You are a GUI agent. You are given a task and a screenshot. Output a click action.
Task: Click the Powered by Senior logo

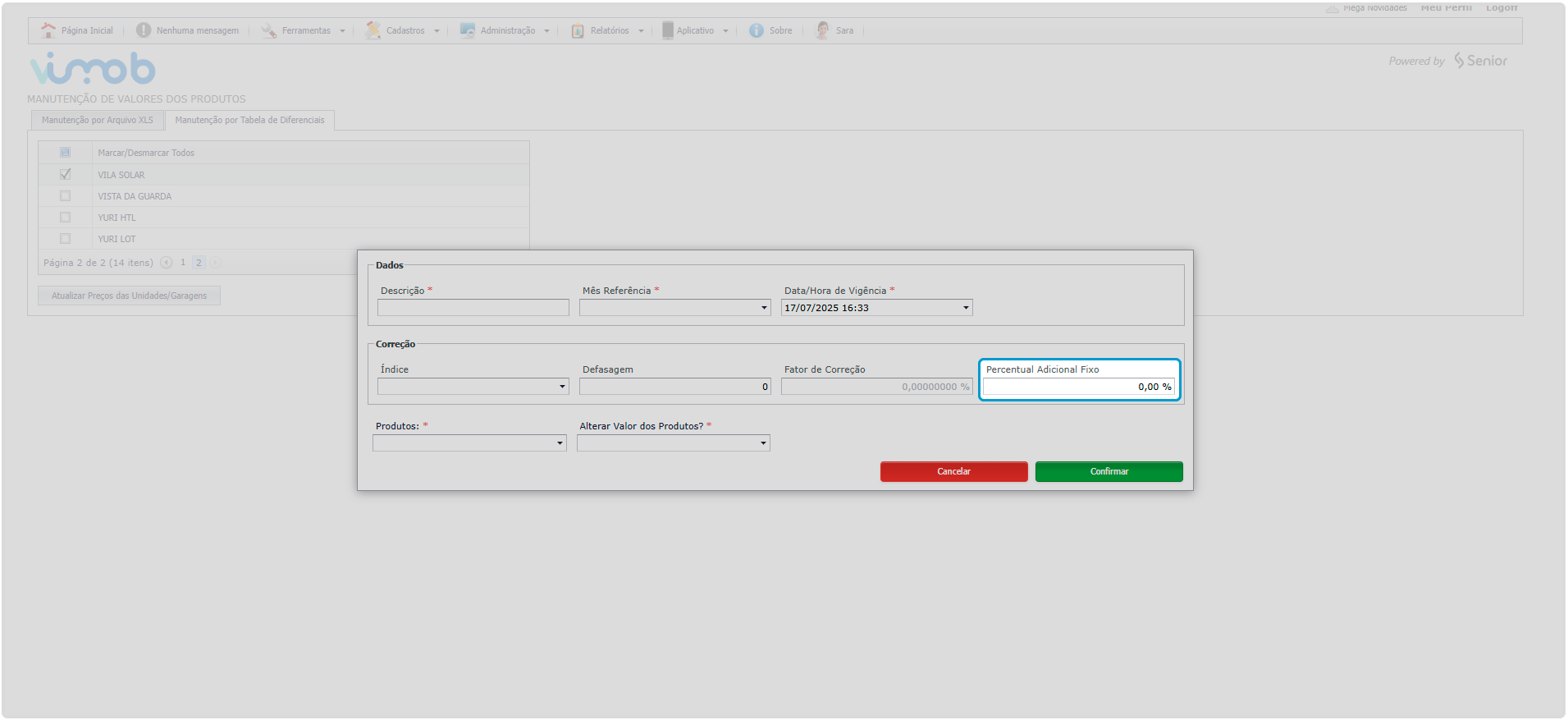[1448, 61]
